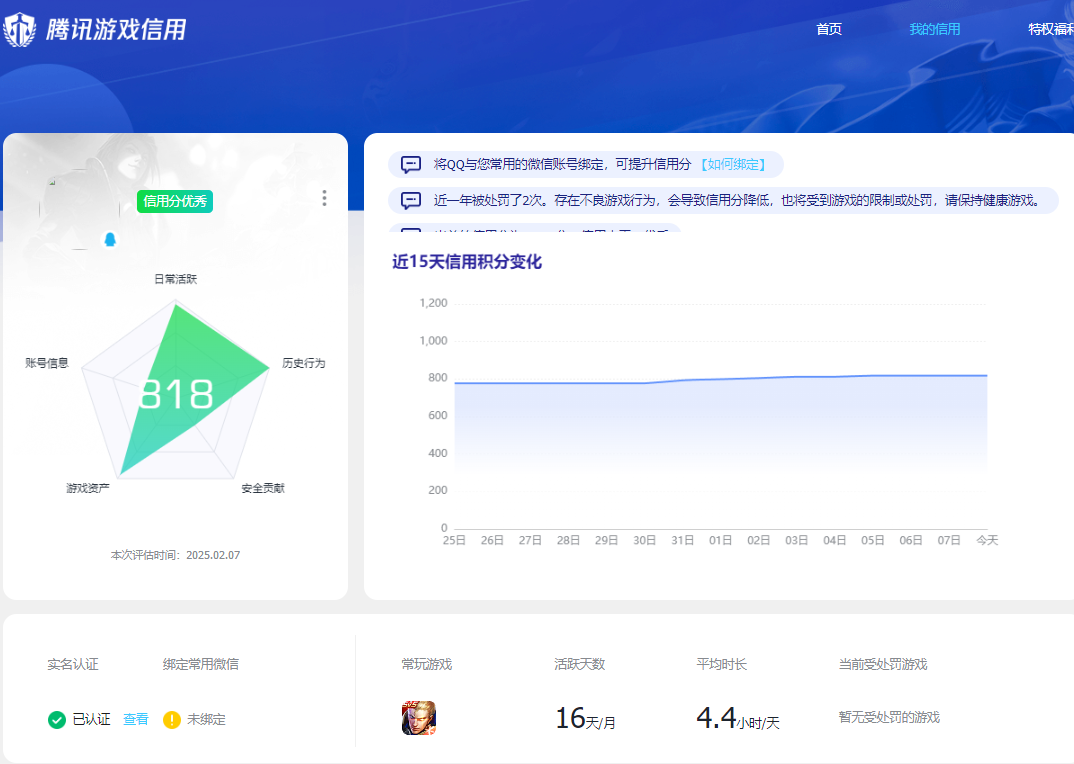The image size is (1074, 764).
Task: Click 已认证 status text
Action: click(x=92, y=719)
